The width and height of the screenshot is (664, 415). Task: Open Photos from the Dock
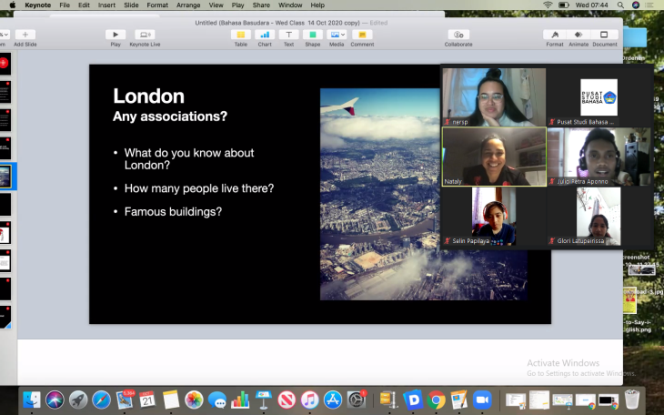point(194,400)
